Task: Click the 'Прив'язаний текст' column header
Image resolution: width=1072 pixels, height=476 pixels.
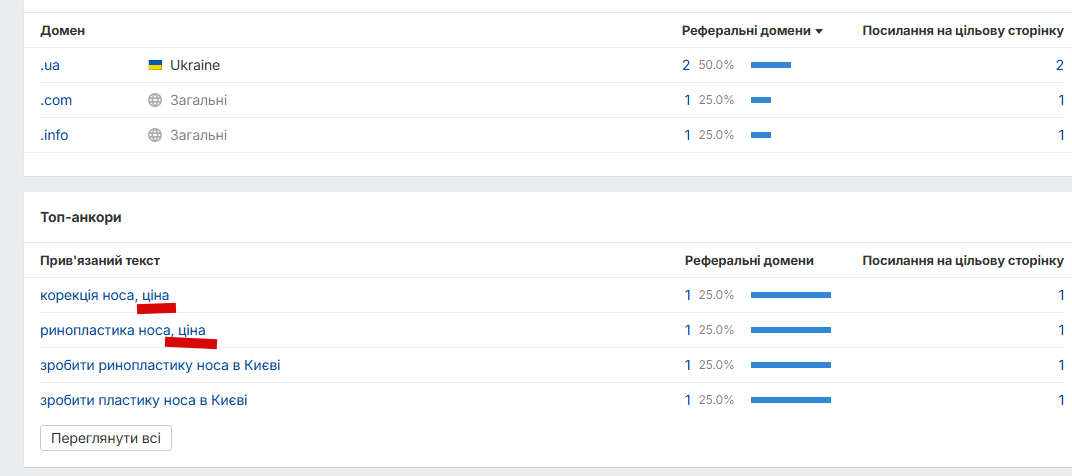Action: 100,261
